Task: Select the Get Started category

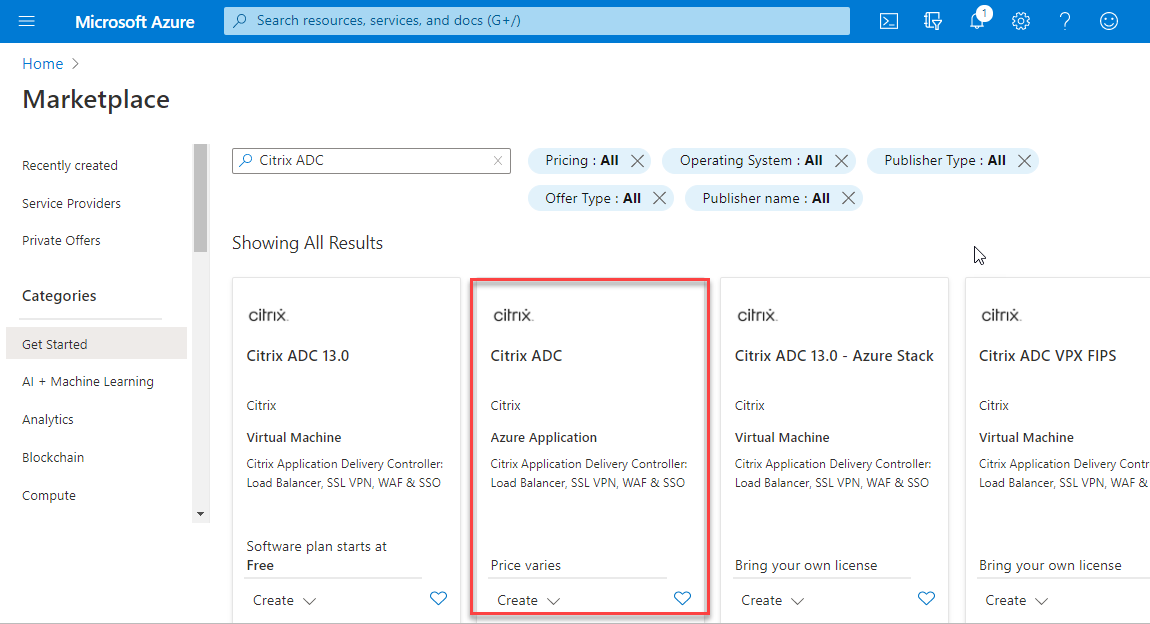Action: (x=96, y=344)
